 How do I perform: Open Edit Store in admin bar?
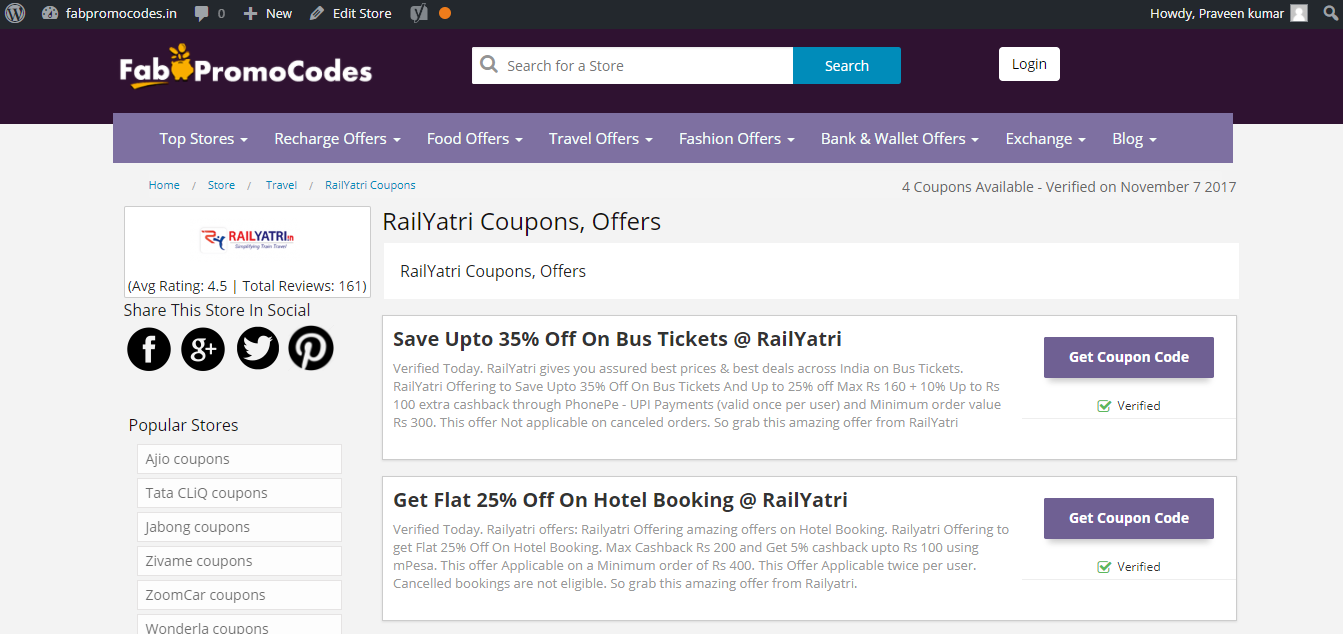click(350, 13)
